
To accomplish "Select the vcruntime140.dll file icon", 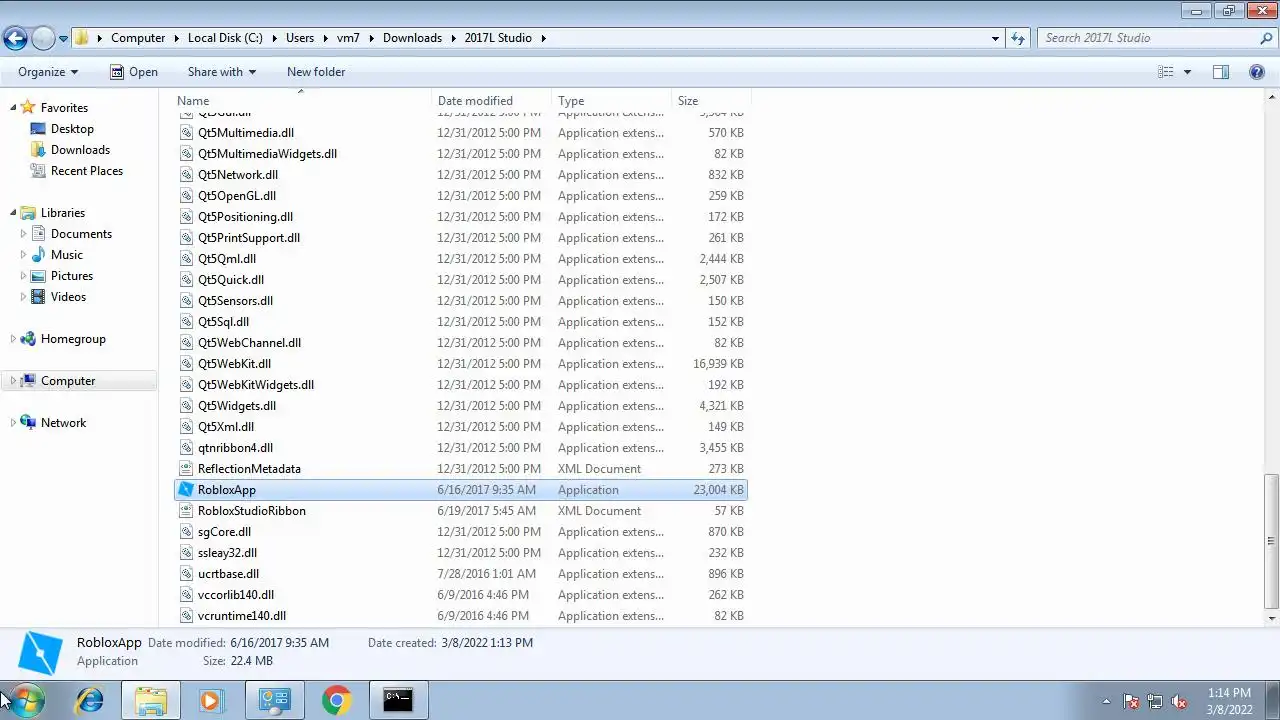I will tap(187, 616).
